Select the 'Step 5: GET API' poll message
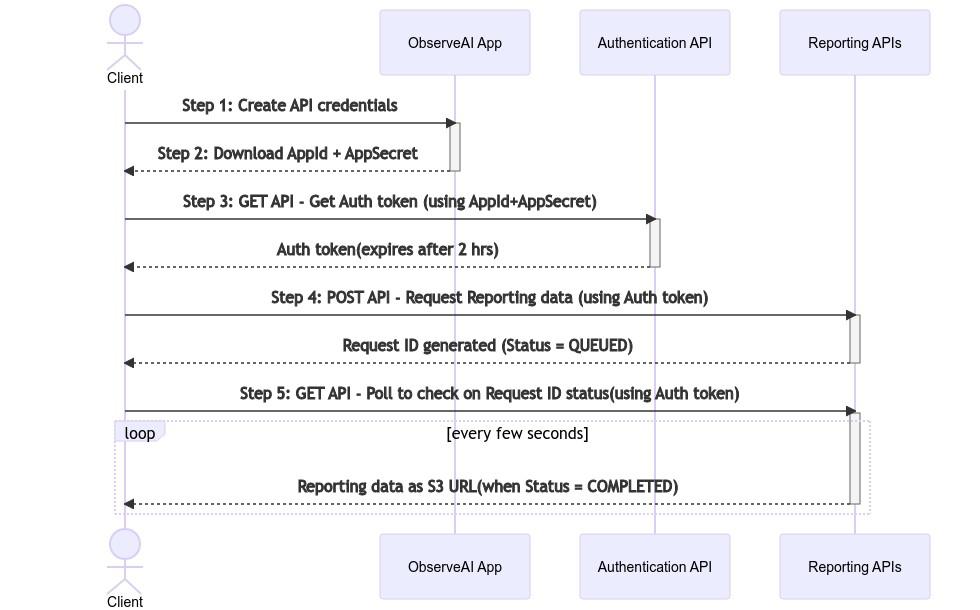 tap(489, 393)
